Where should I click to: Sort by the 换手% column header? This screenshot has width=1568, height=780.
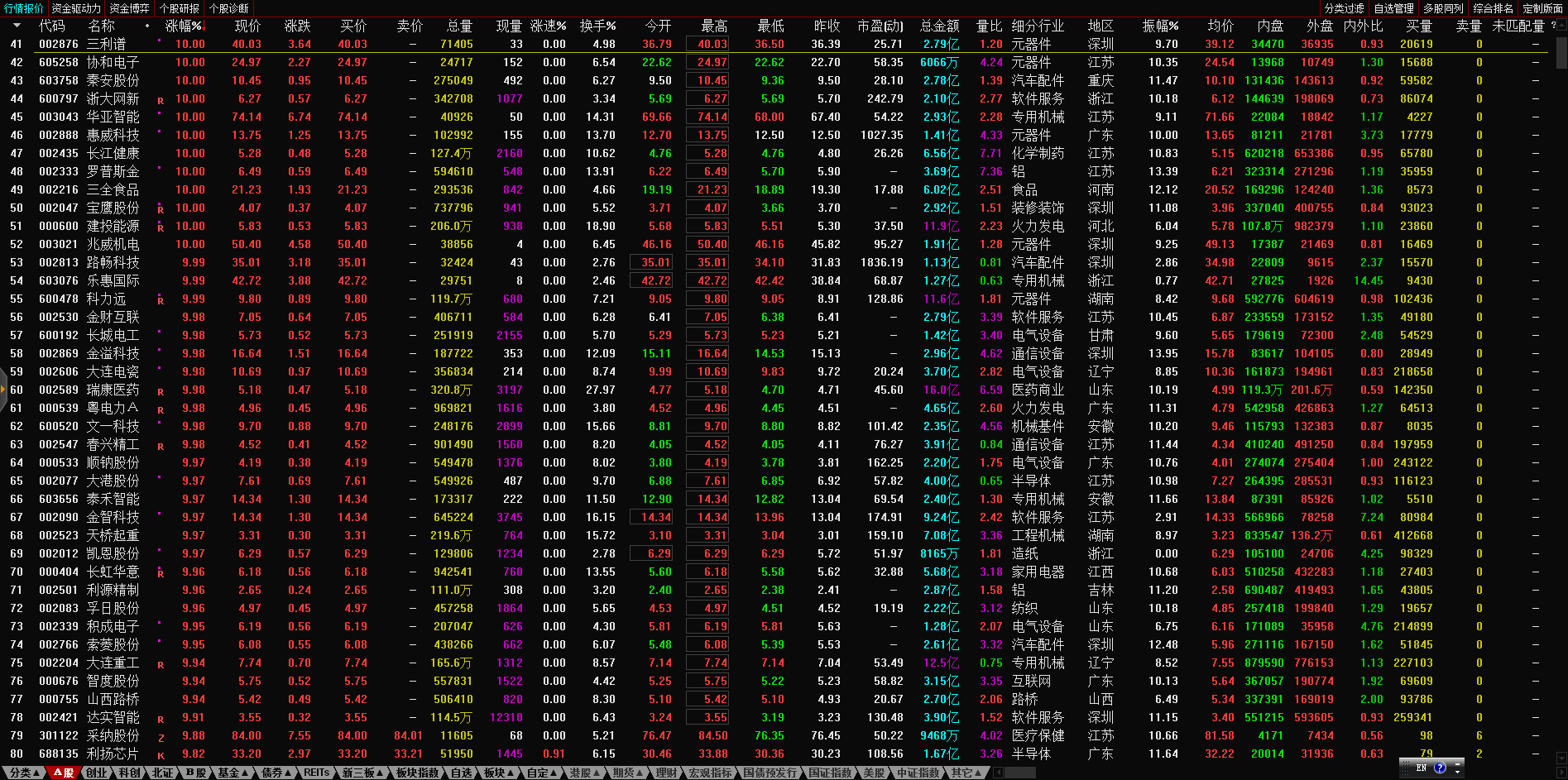597,26
